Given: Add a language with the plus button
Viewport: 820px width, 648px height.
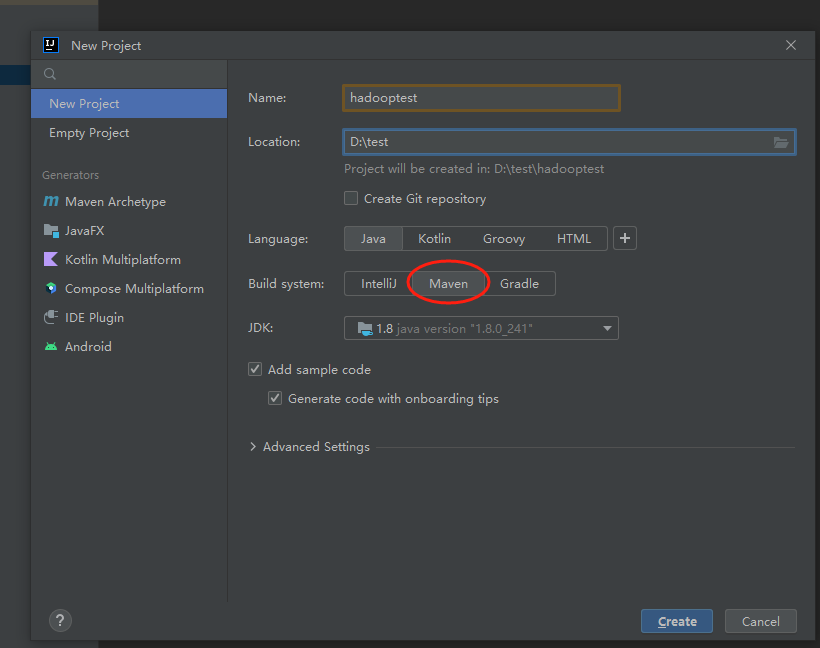Looking at the screenshot, I should 625,238.
